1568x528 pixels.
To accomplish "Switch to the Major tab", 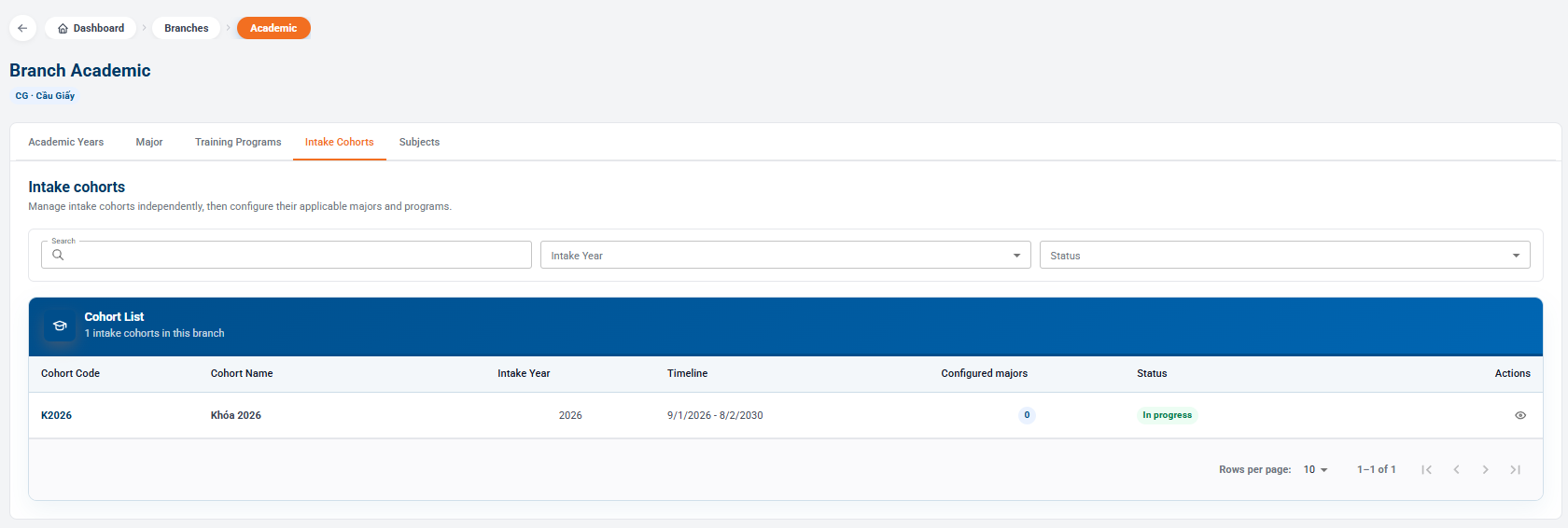I will (x=149, y=142).
